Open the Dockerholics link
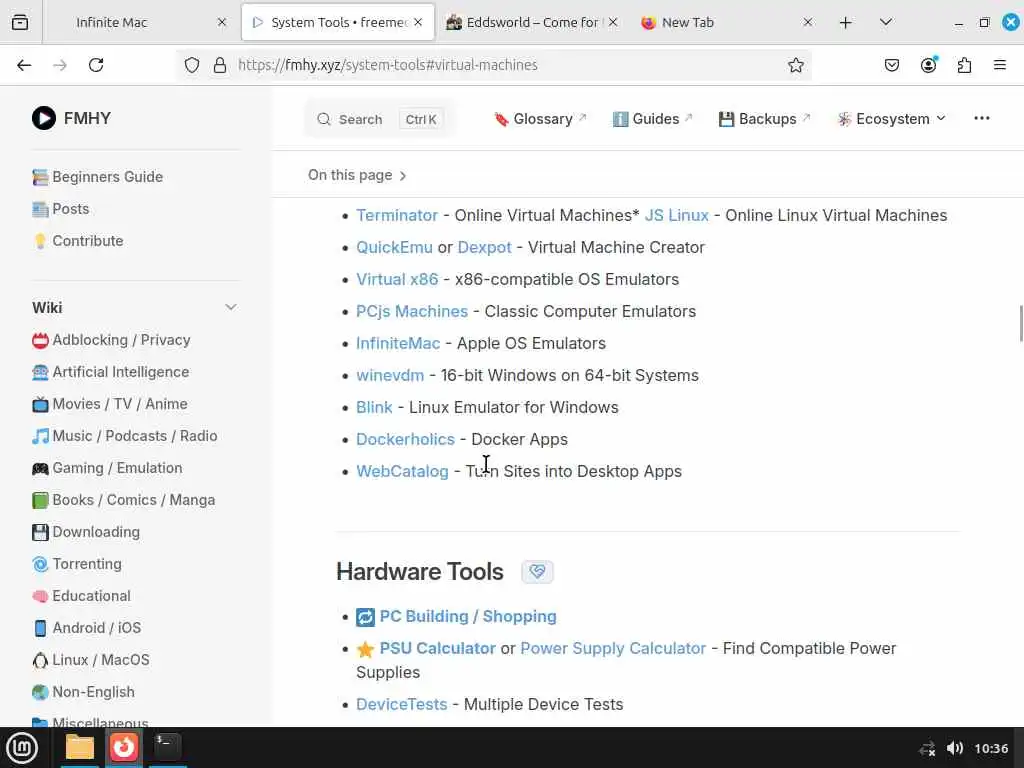 406,440
